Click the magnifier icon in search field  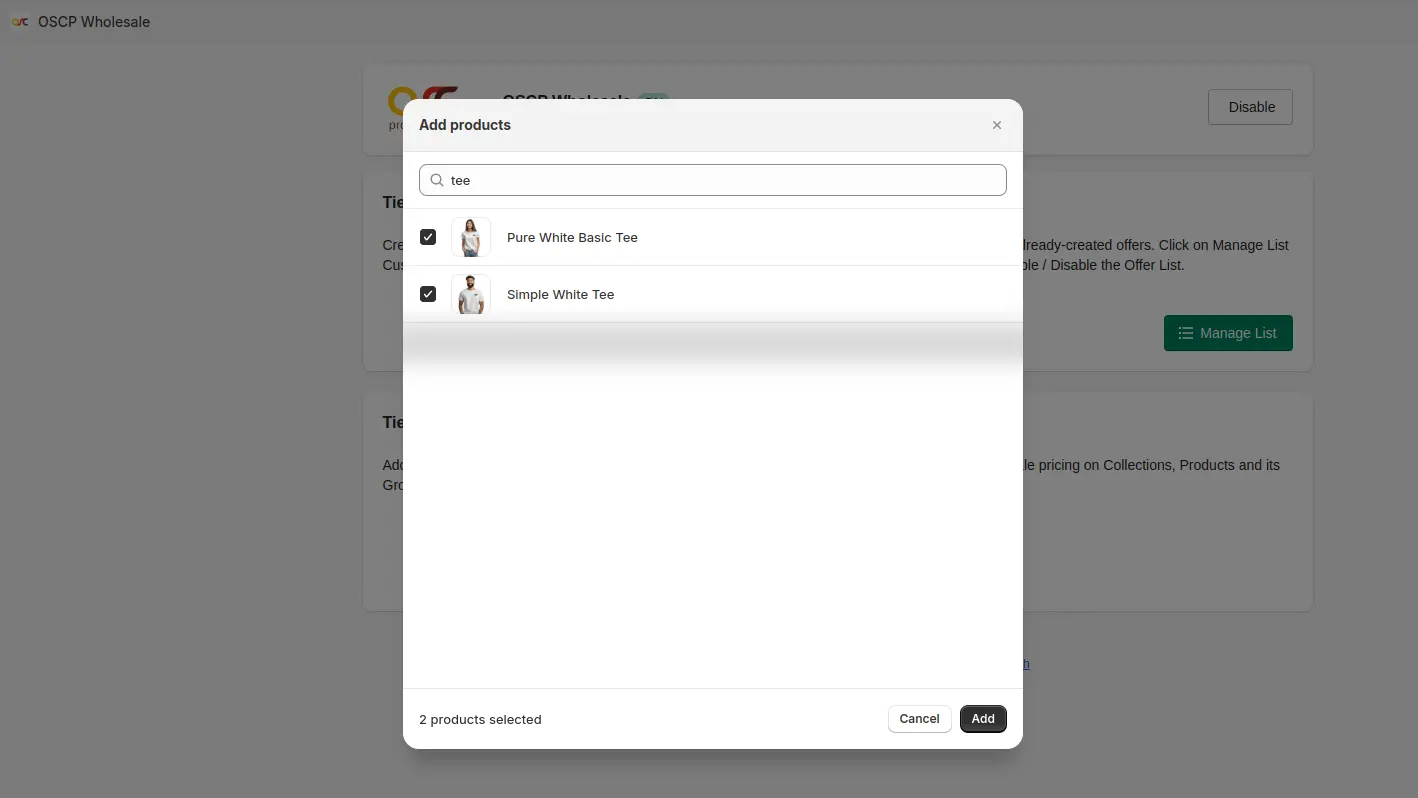click(x=437, y=180)
